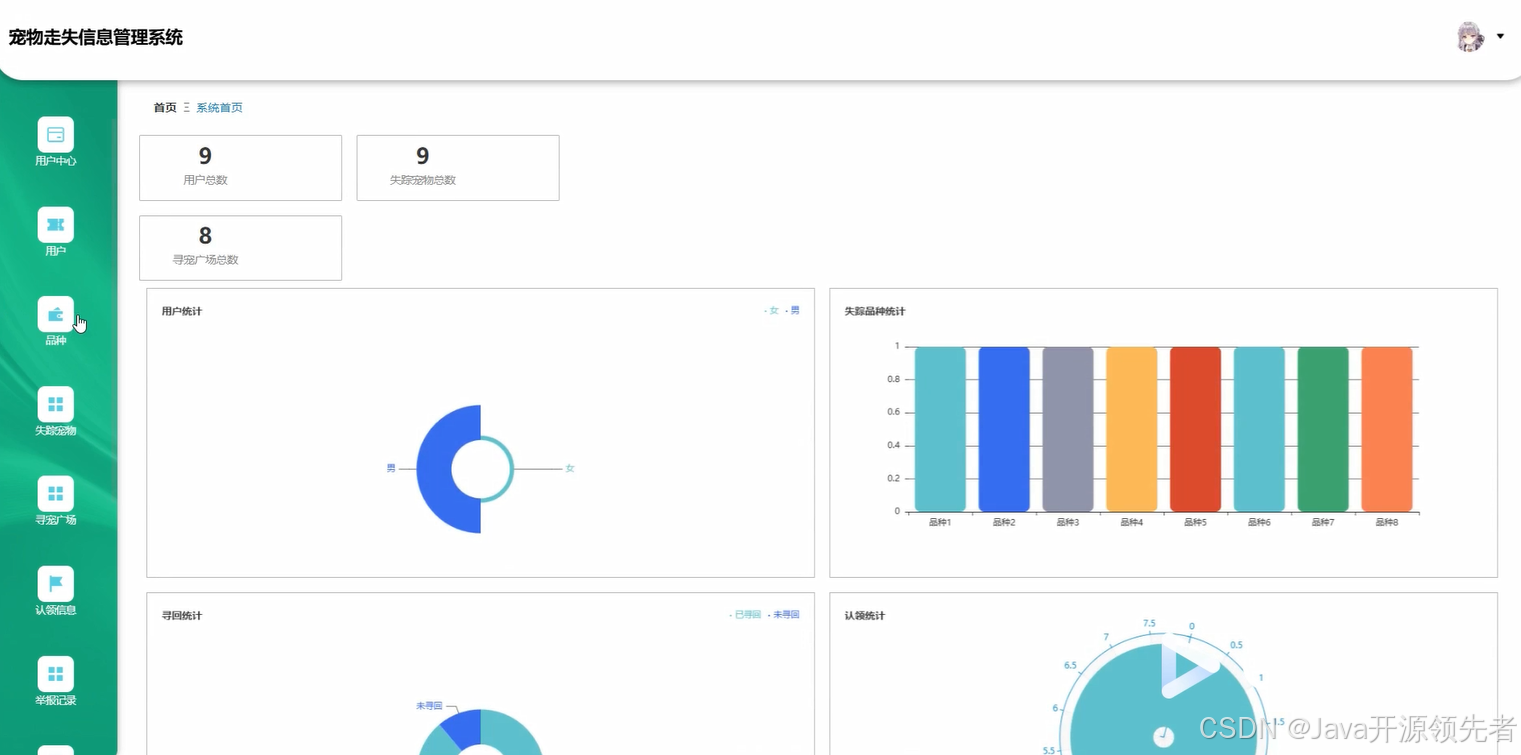Screen dimensions: 1521x755
Task: Open the 品种 sidebar icon
Action: (56, 315)
